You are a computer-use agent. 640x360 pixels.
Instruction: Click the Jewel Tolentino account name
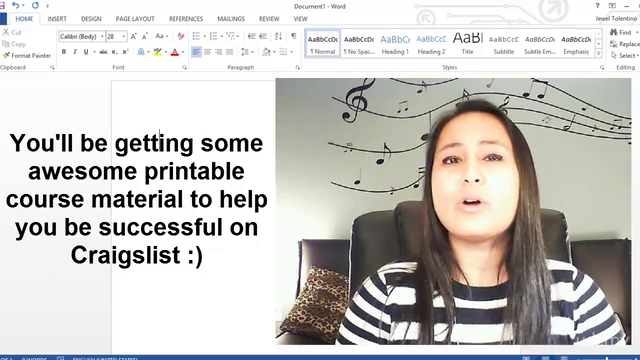tap(616, 19)
